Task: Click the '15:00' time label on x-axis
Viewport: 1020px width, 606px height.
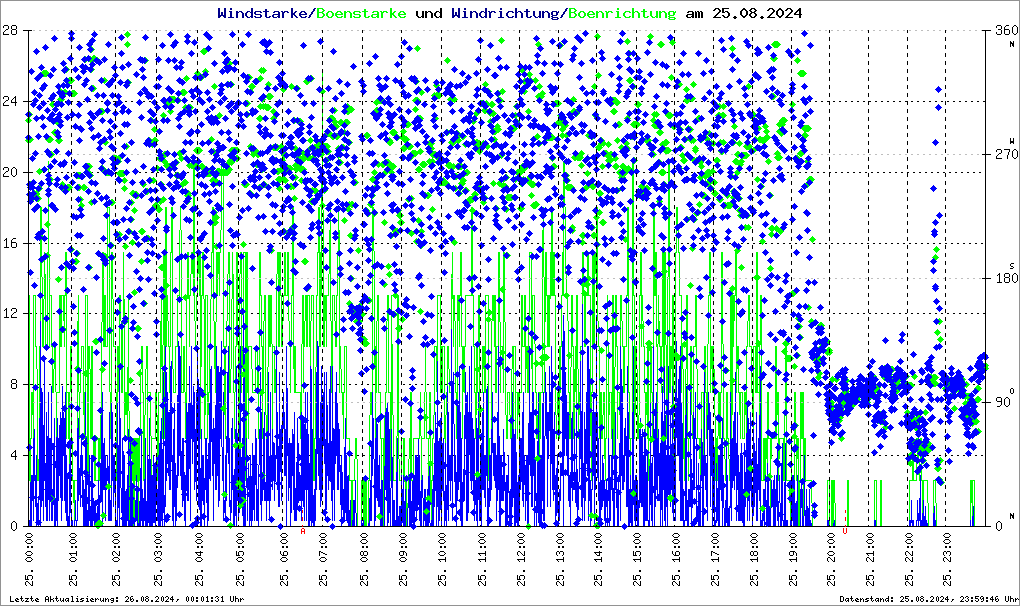Action: click(638, 548)
